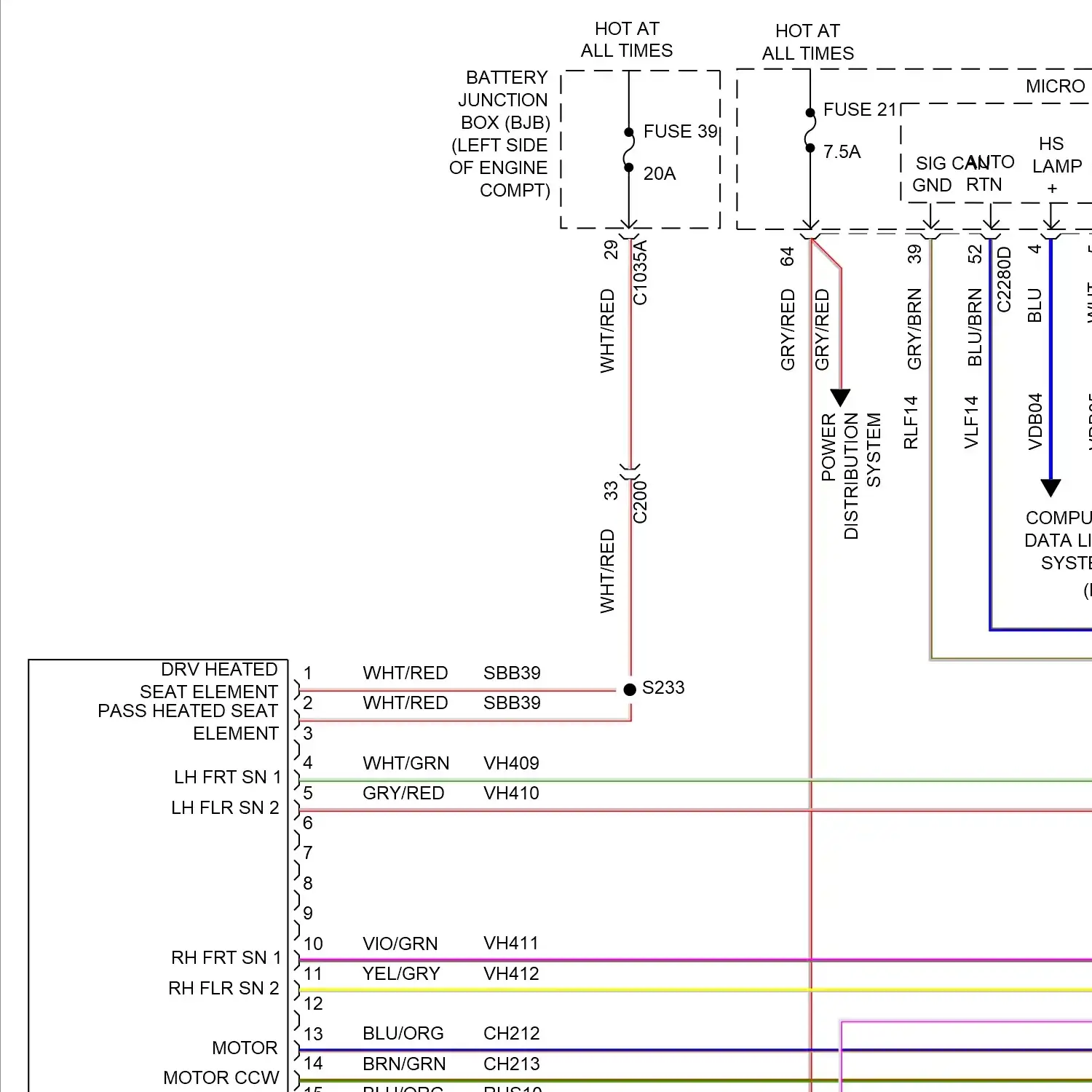This screenshot has height=1092, width=1092.
Task: Click the VLF14 circuit label
Action: [x=971, y=422]
